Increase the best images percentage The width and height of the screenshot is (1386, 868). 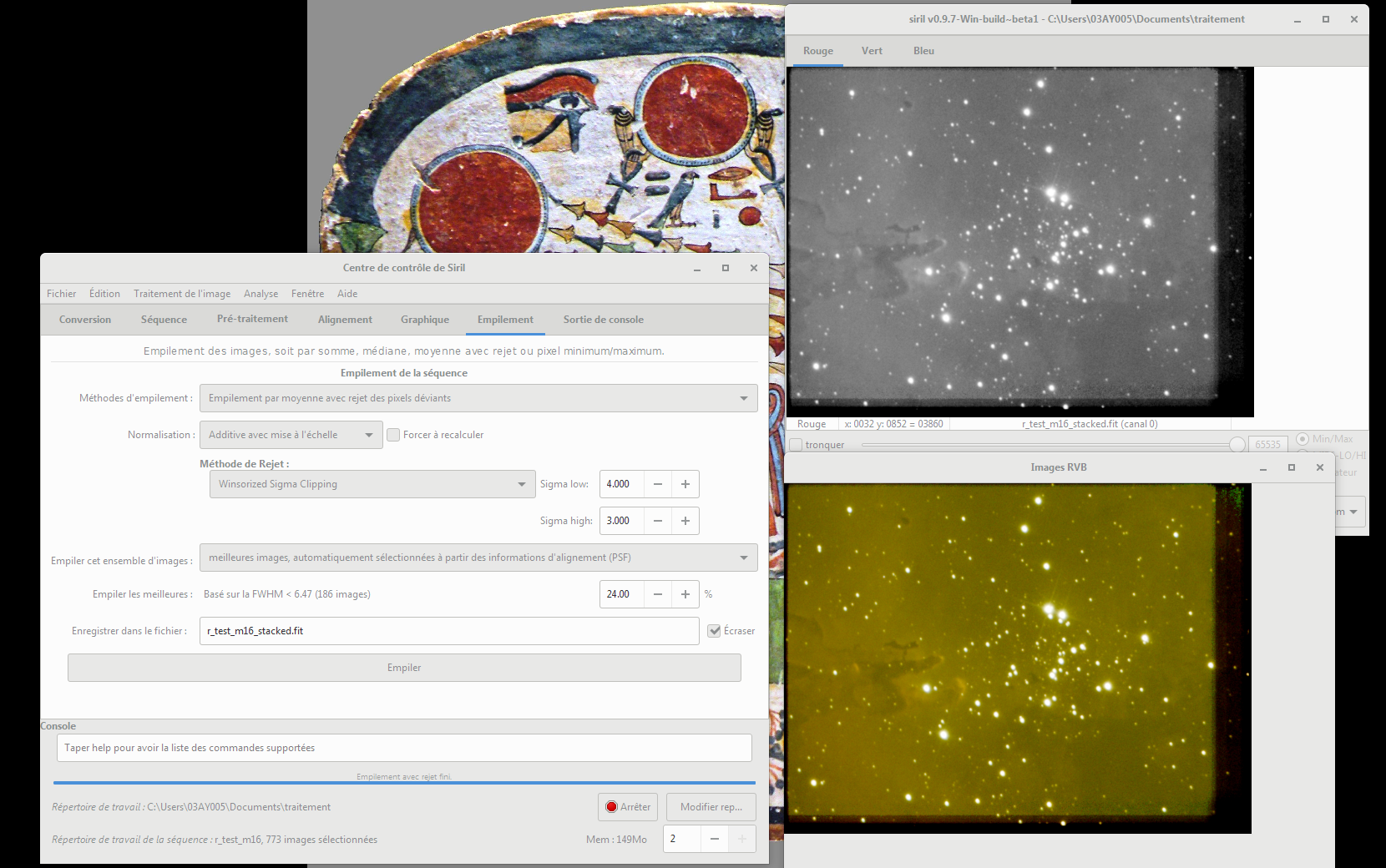tap(685, 594)
